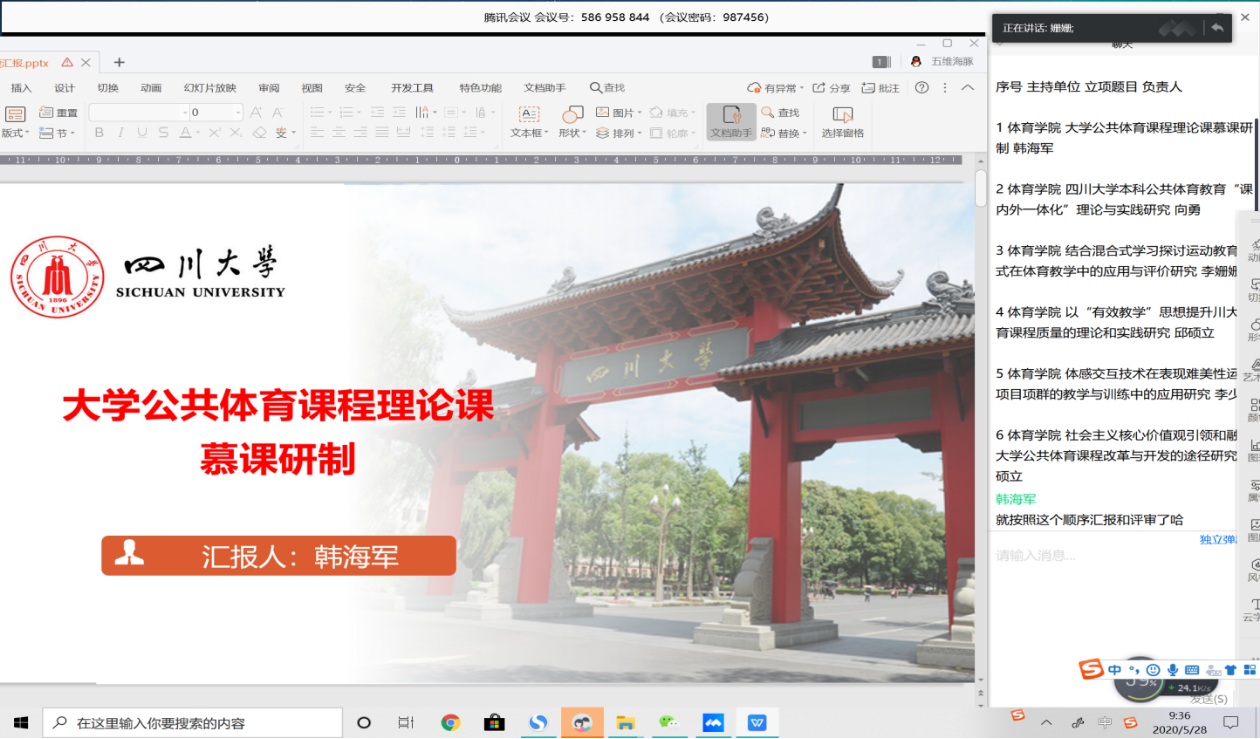This screenshot has height=739, width=1260.
Task: Click the help question mark icon
Action: [921, 88]
